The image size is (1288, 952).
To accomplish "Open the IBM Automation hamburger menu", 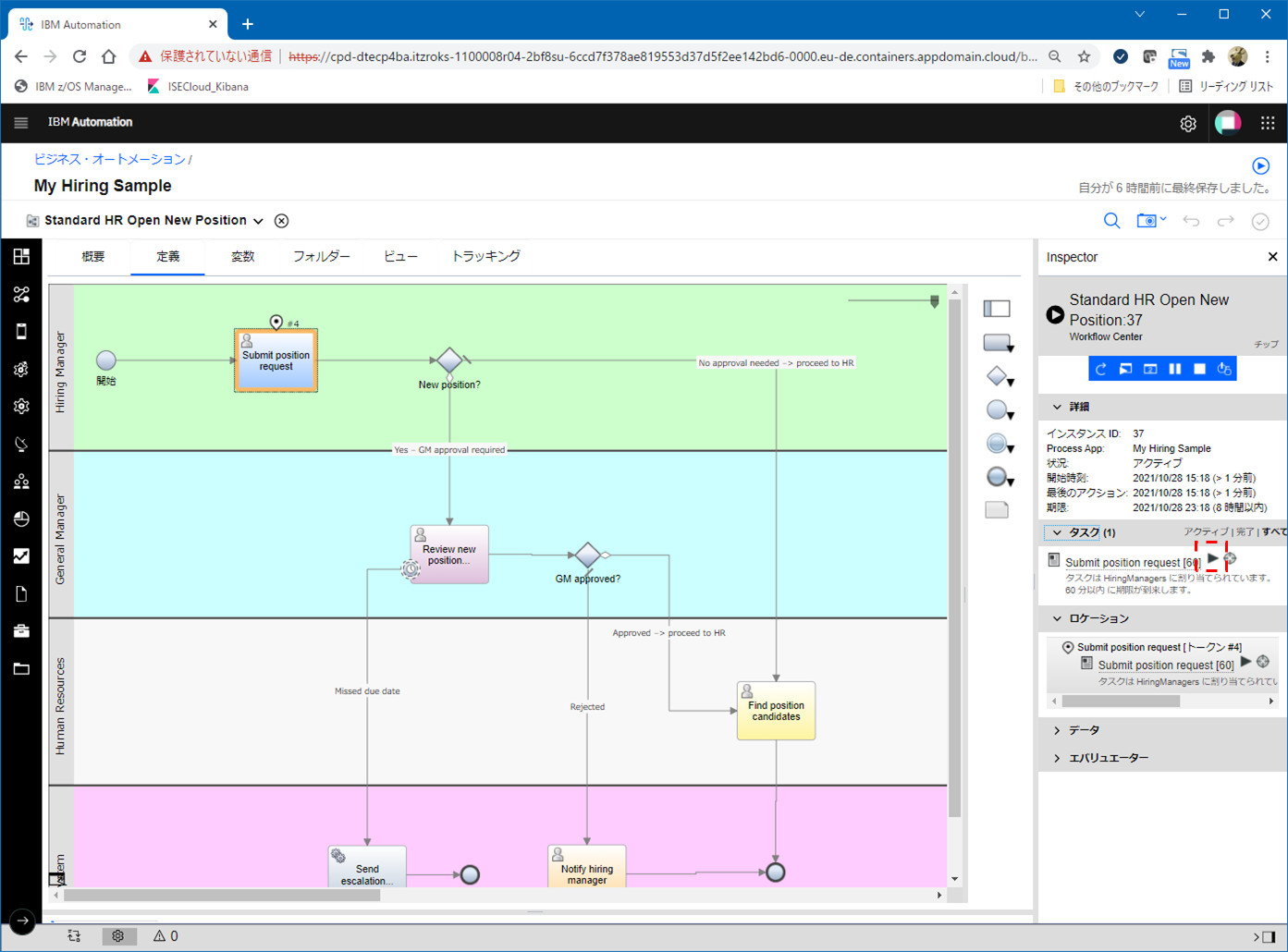I will 21,123.
